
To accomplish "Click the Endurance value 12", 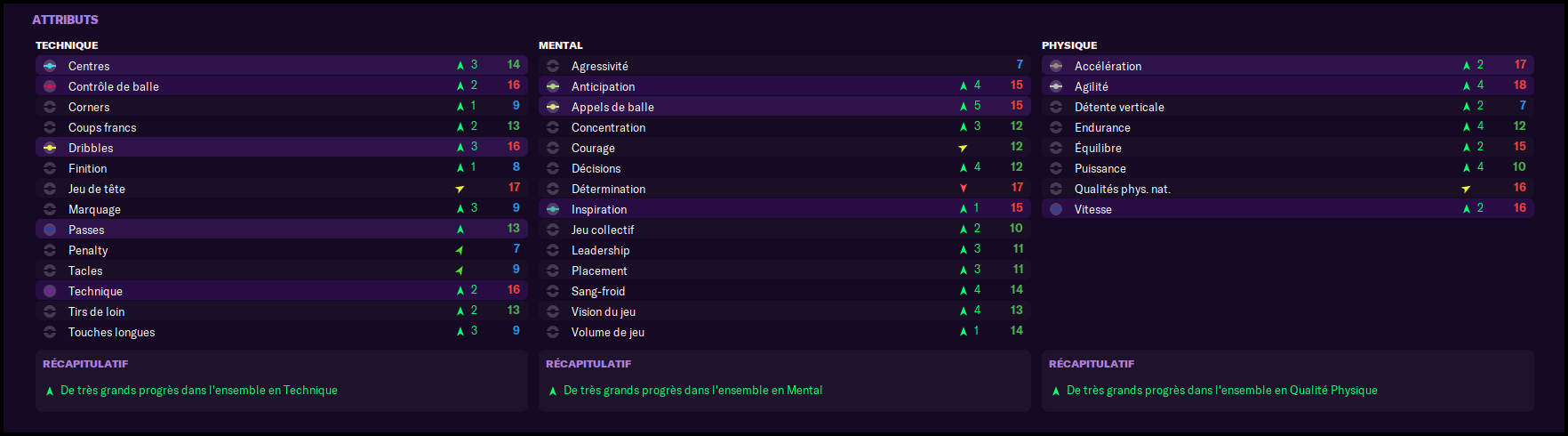I will tap(1519, 126).
